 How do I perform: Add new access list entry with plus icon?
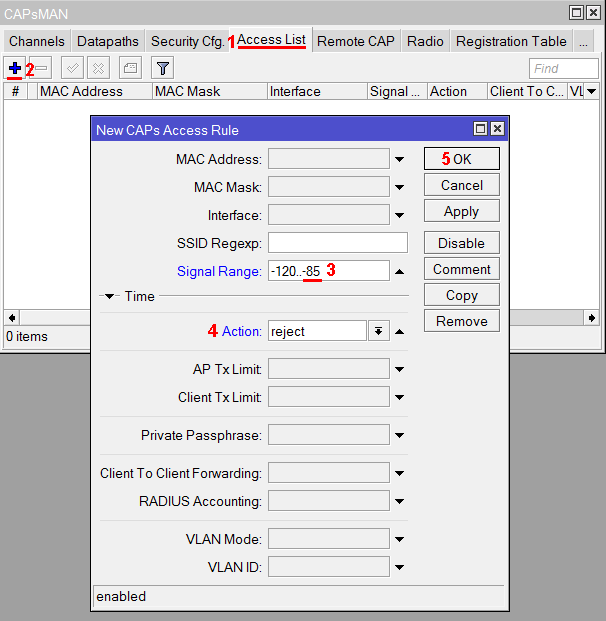pyautogui.click(x=15, y=68)
